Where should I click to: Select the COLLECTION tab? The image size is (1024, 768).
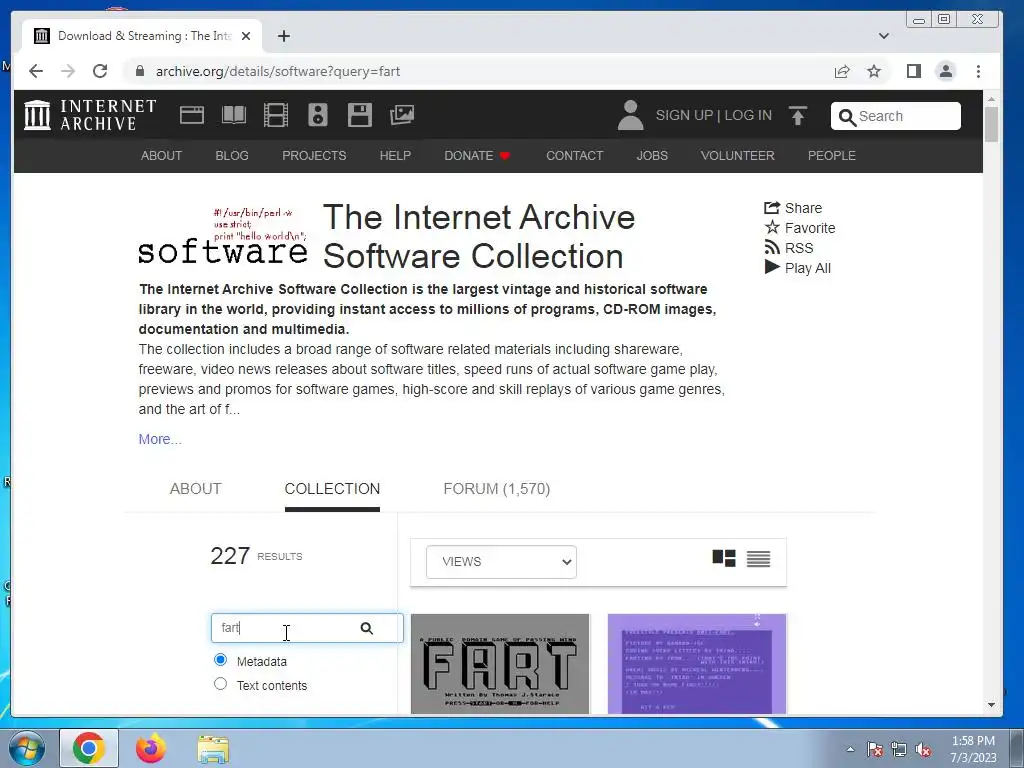tap(332, 488)
